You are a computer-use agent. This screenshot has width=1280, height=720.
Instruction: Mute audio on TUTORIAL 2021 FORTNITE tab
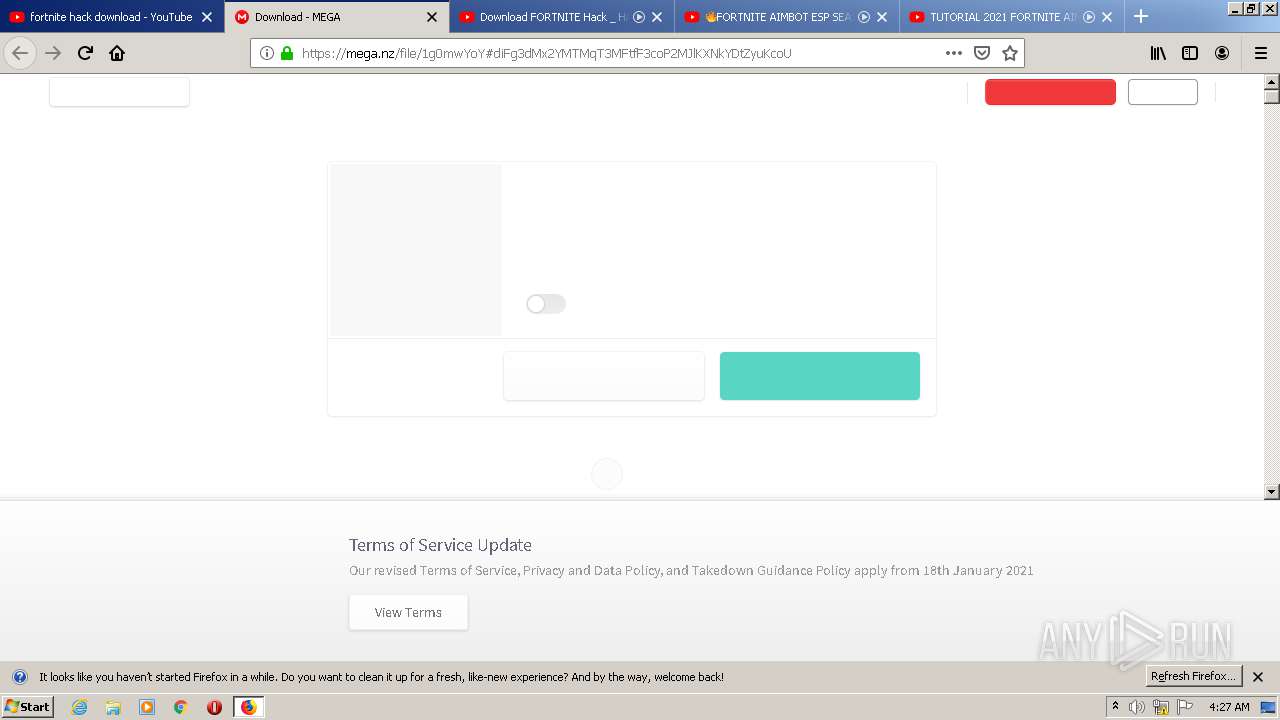click(x=1089, y=17)
